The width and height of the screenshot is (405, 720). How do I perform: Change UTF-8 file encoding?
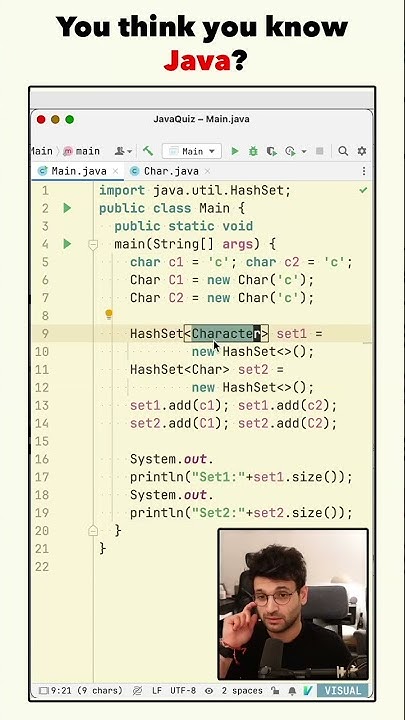click(x=183, y=691)
